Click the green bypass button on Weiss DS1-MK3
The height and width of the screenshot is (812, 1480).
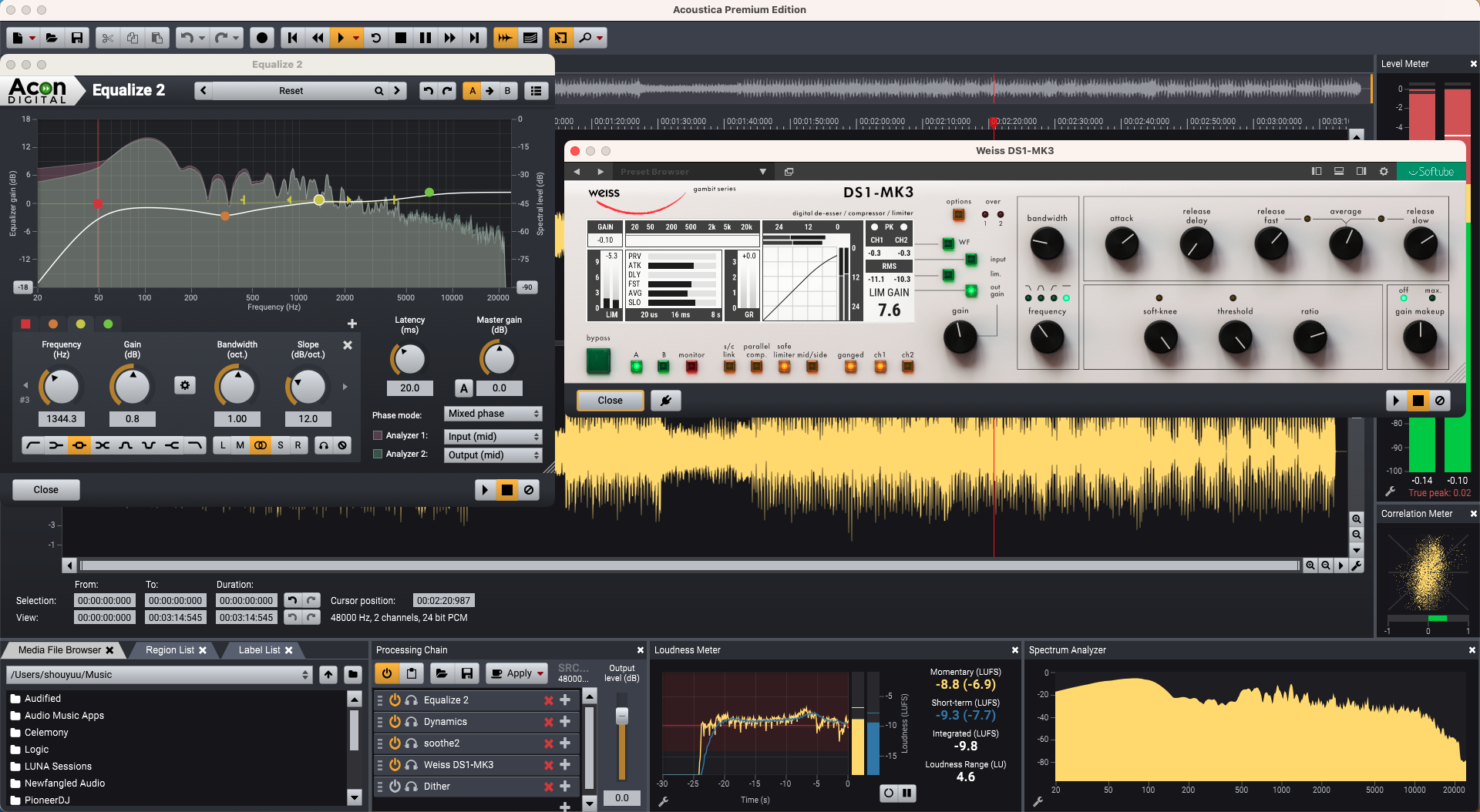tap(598, 361)
